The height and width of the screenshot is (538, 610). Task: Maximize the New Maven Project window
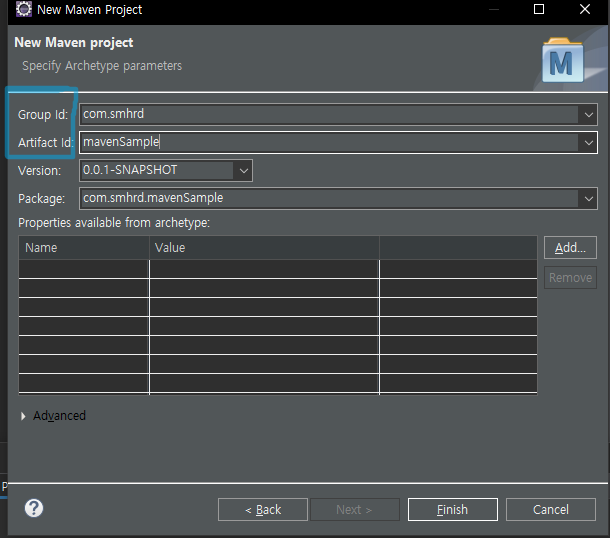coord(539,9)
